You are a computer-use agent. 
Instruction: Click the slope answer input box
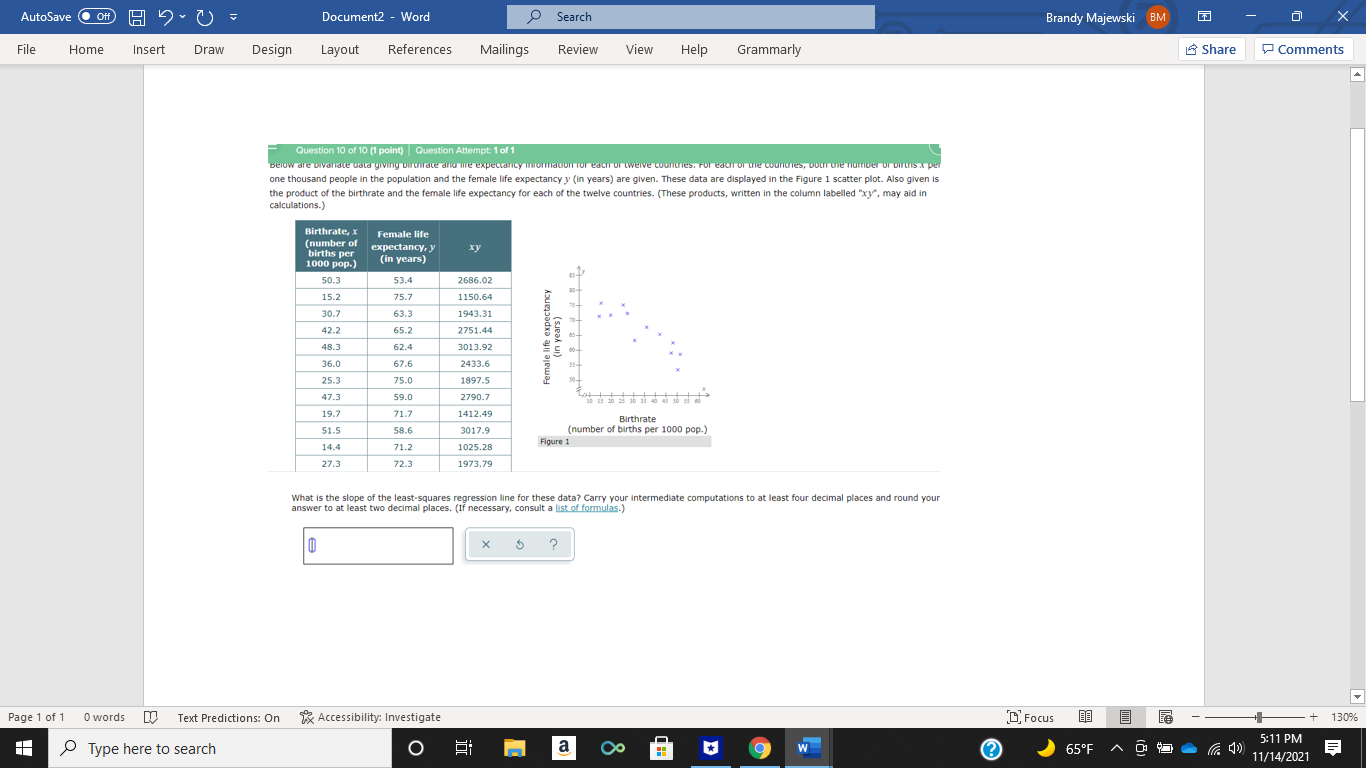coord(378,545)
